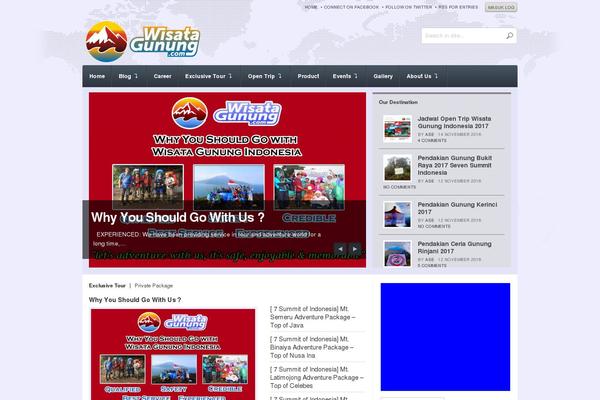Image resolution: width=600 pixels, height=400 pixels.
Task: Open Mt. Binaiya Adventure Package link
Action: click(x=312, y=347)
